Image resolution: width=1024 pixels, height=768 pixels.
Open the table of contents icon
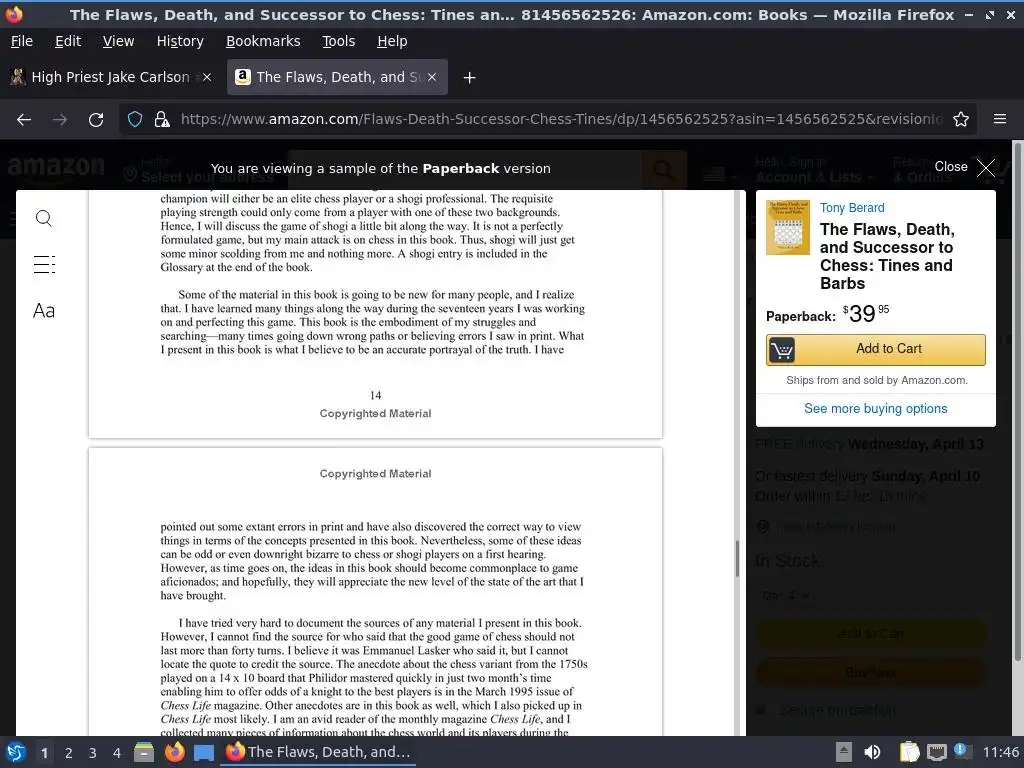click(x=44, y=264)
